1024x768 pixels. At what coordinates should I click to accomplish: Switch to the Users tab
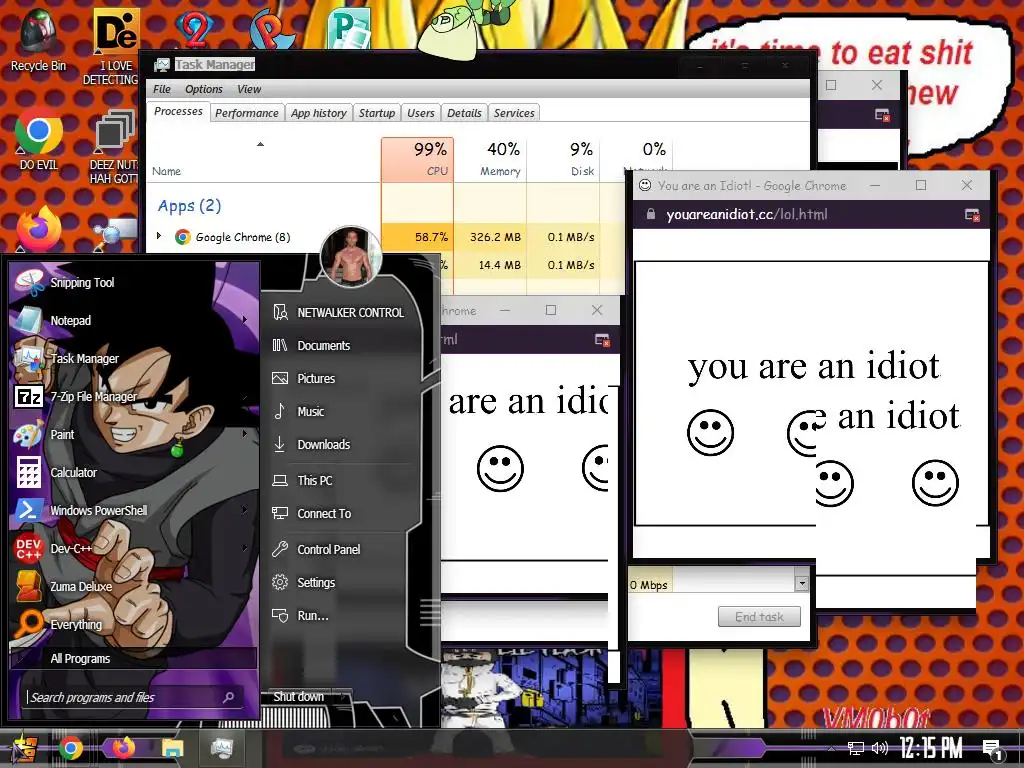[x=421, y=113]
